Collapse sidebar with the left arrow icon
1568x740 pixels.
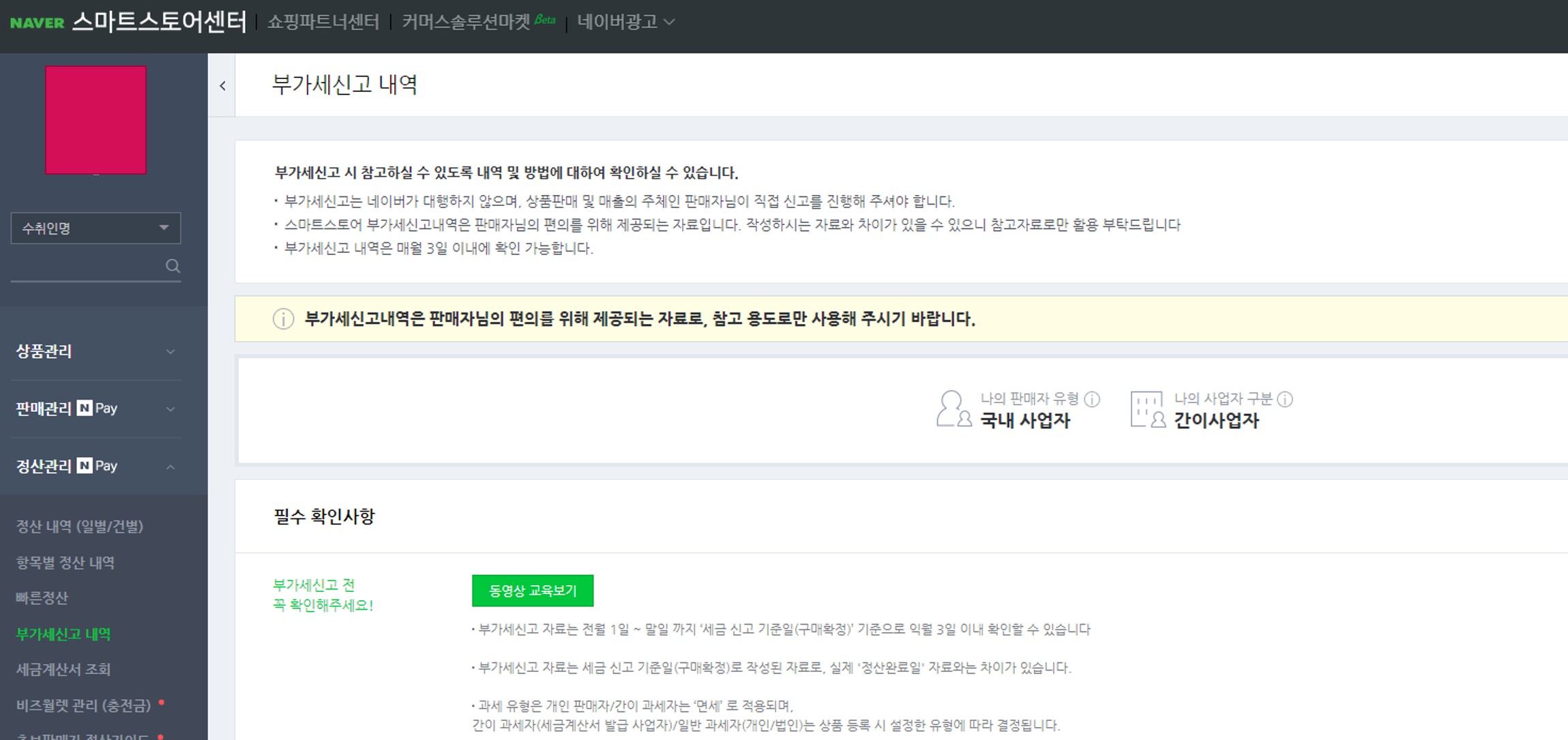point(222,86)
